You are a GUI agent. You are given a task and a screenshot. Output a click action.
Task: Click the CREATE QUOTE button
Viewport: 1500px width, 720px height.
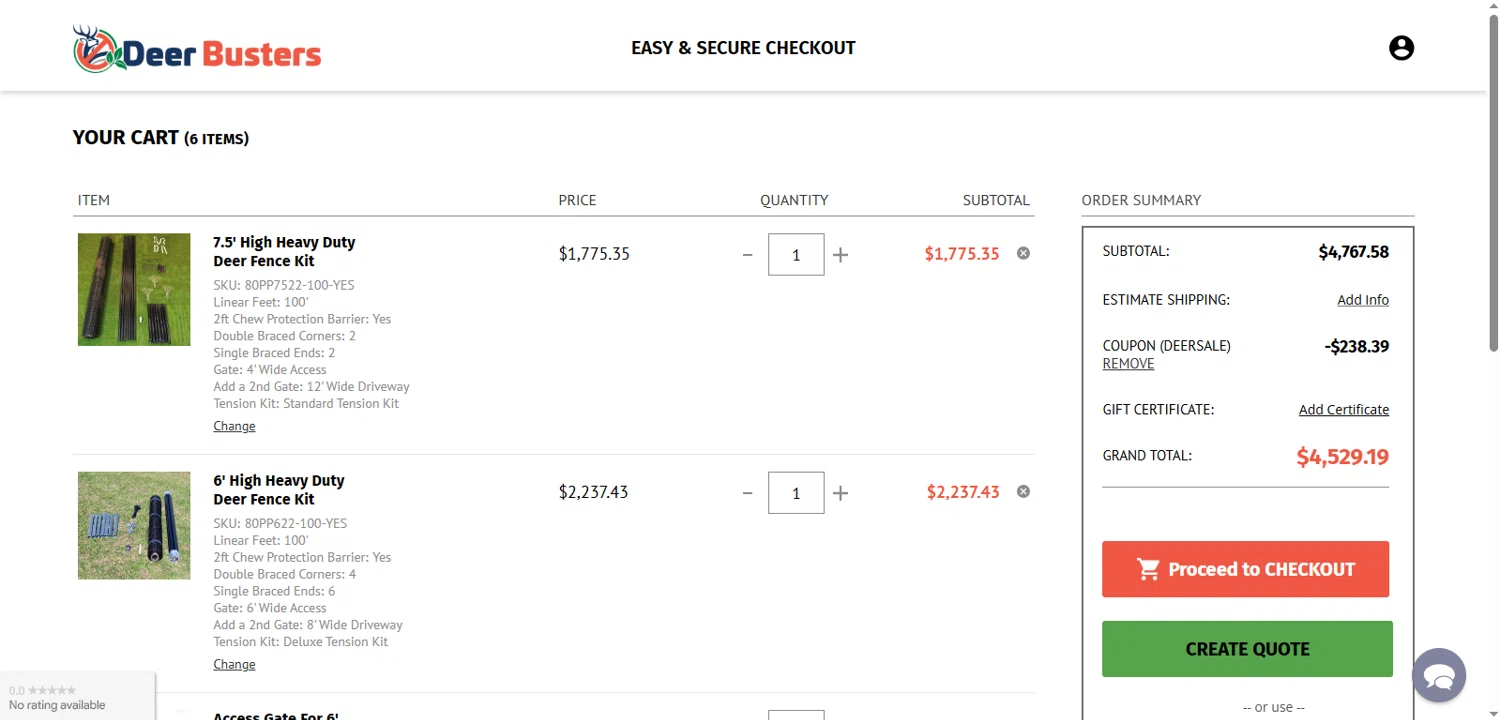1247,649
